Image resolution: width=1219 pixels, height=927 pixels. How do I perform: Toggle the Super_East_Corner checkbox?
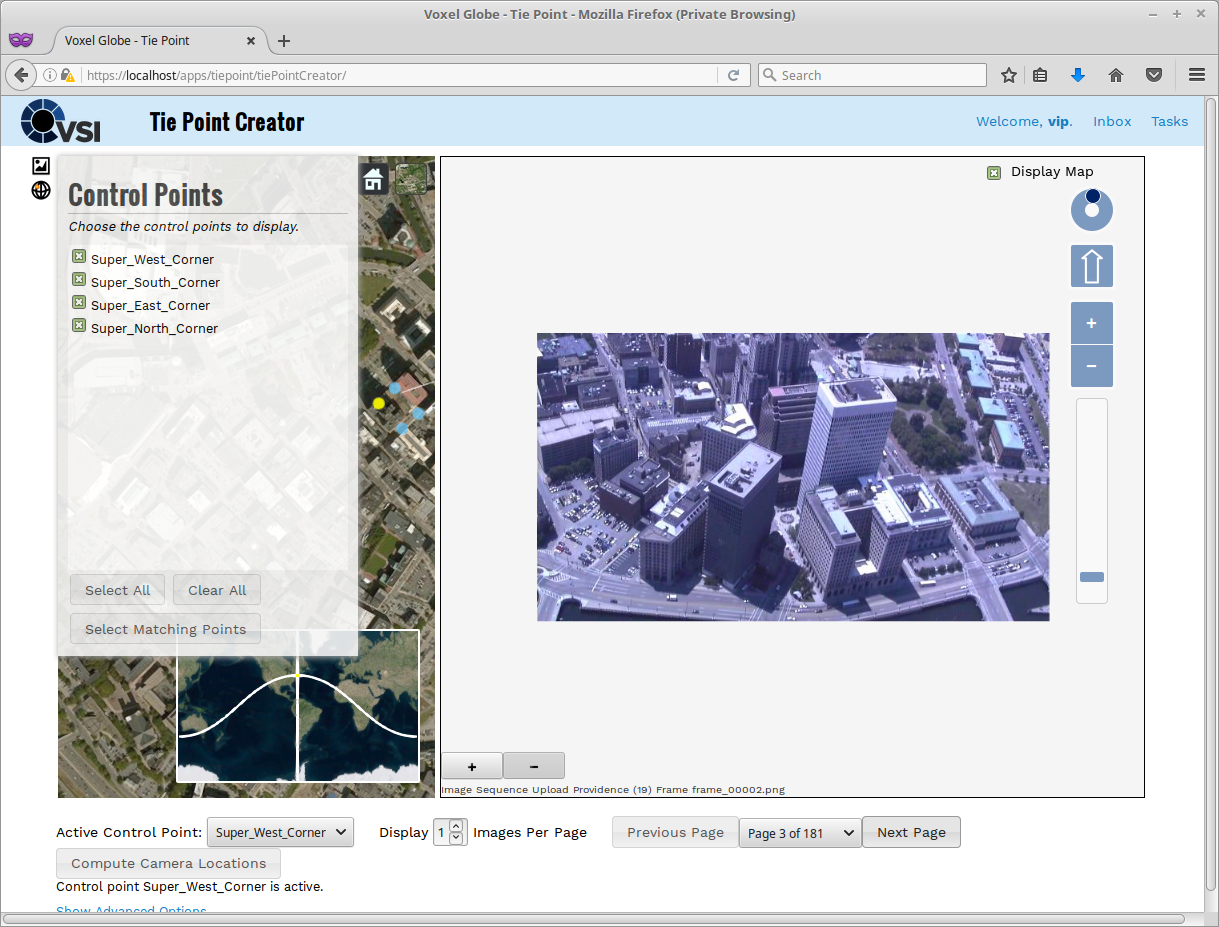click(79, 304)
